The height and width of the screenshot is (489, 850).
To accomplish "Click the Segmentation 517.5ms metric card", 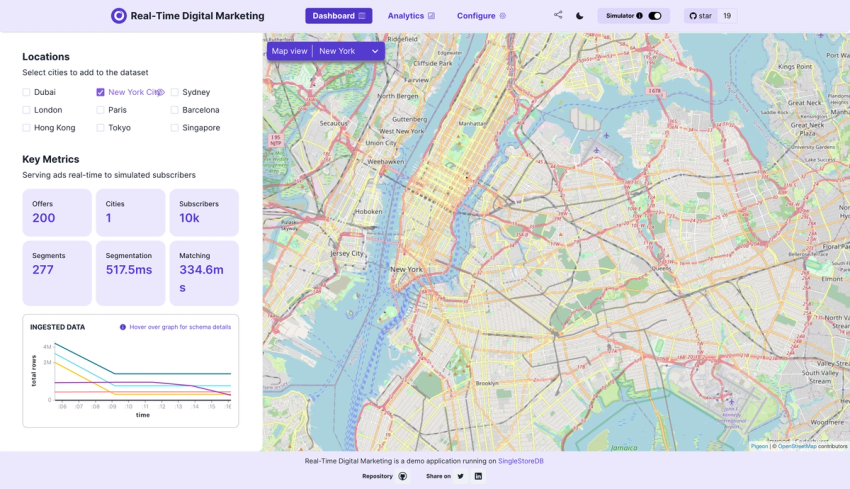I will [131, 273].
